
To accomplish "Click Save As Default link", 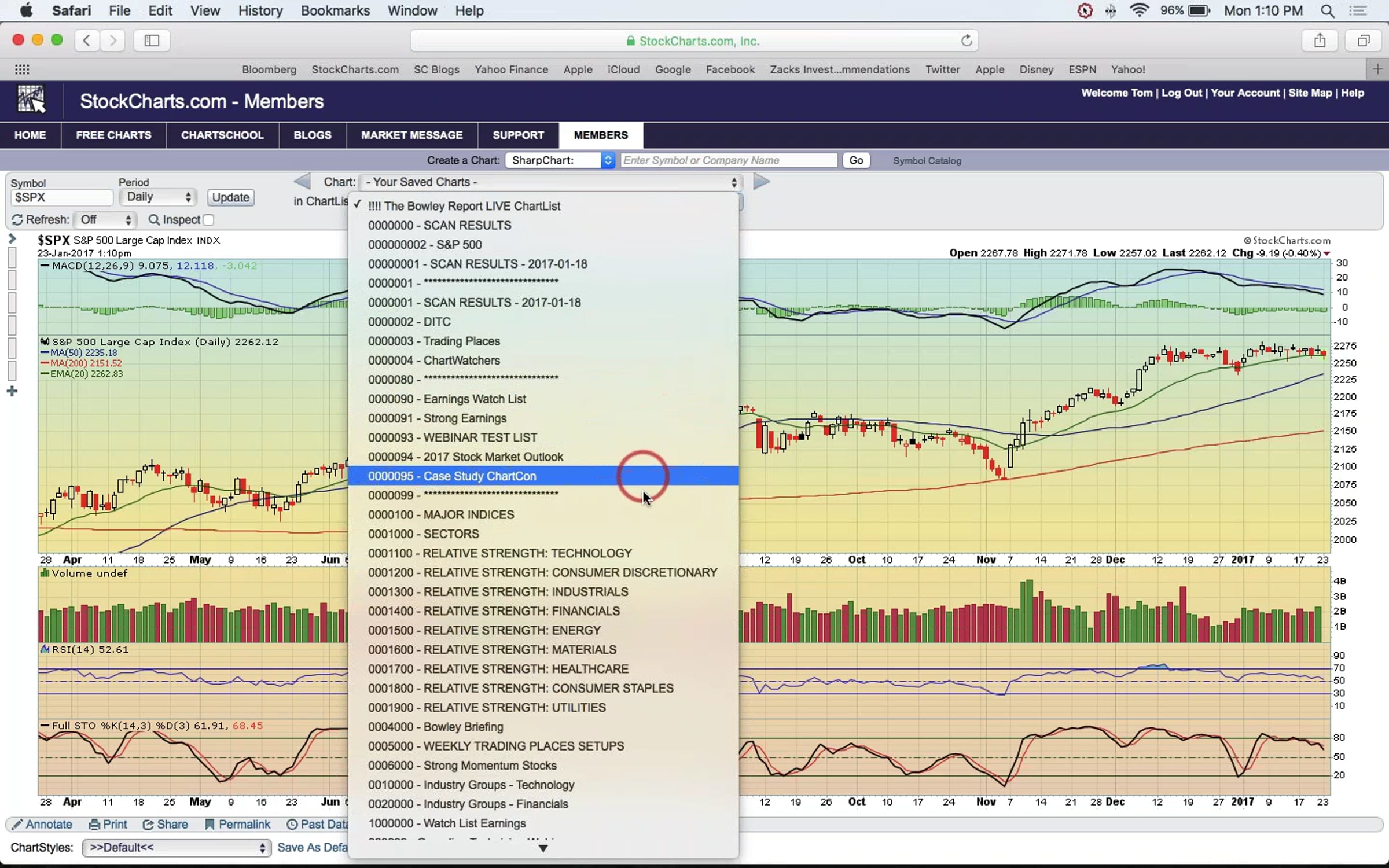I will coord(313,848).
